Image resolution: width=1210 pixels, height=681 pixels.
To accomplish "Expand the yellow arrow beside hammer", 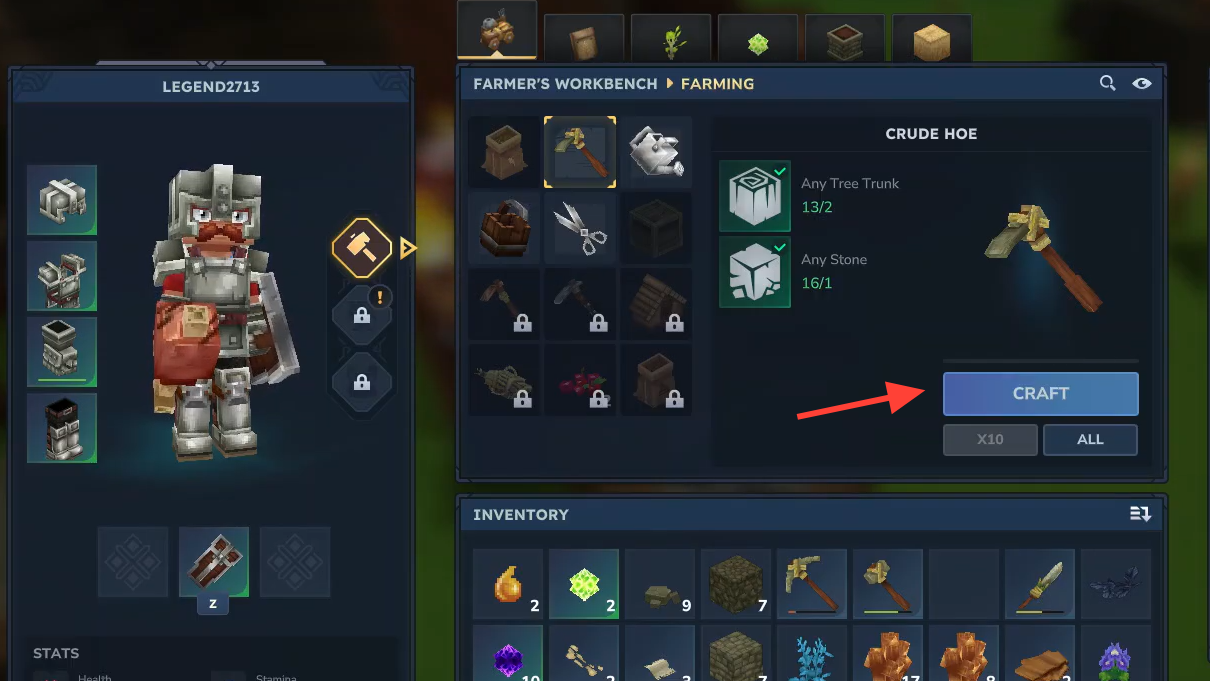I will tap(407, 248).
